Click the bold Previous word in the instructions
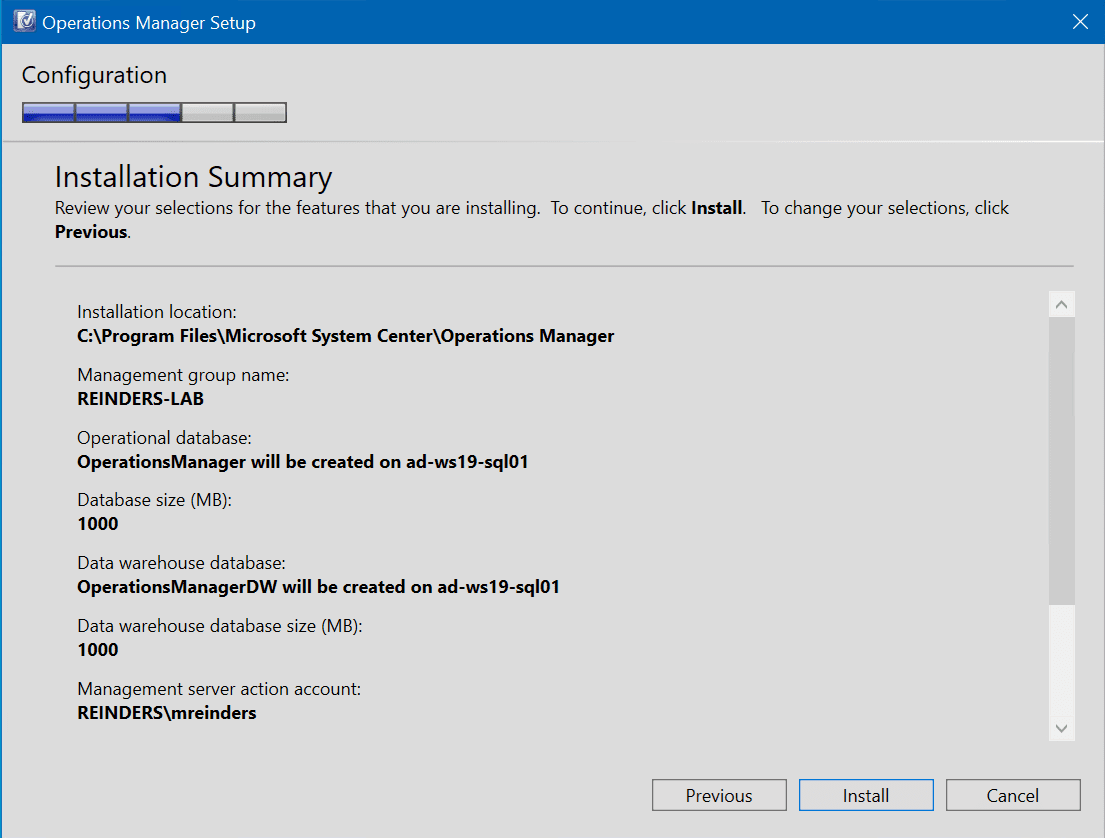 [90, 232]
